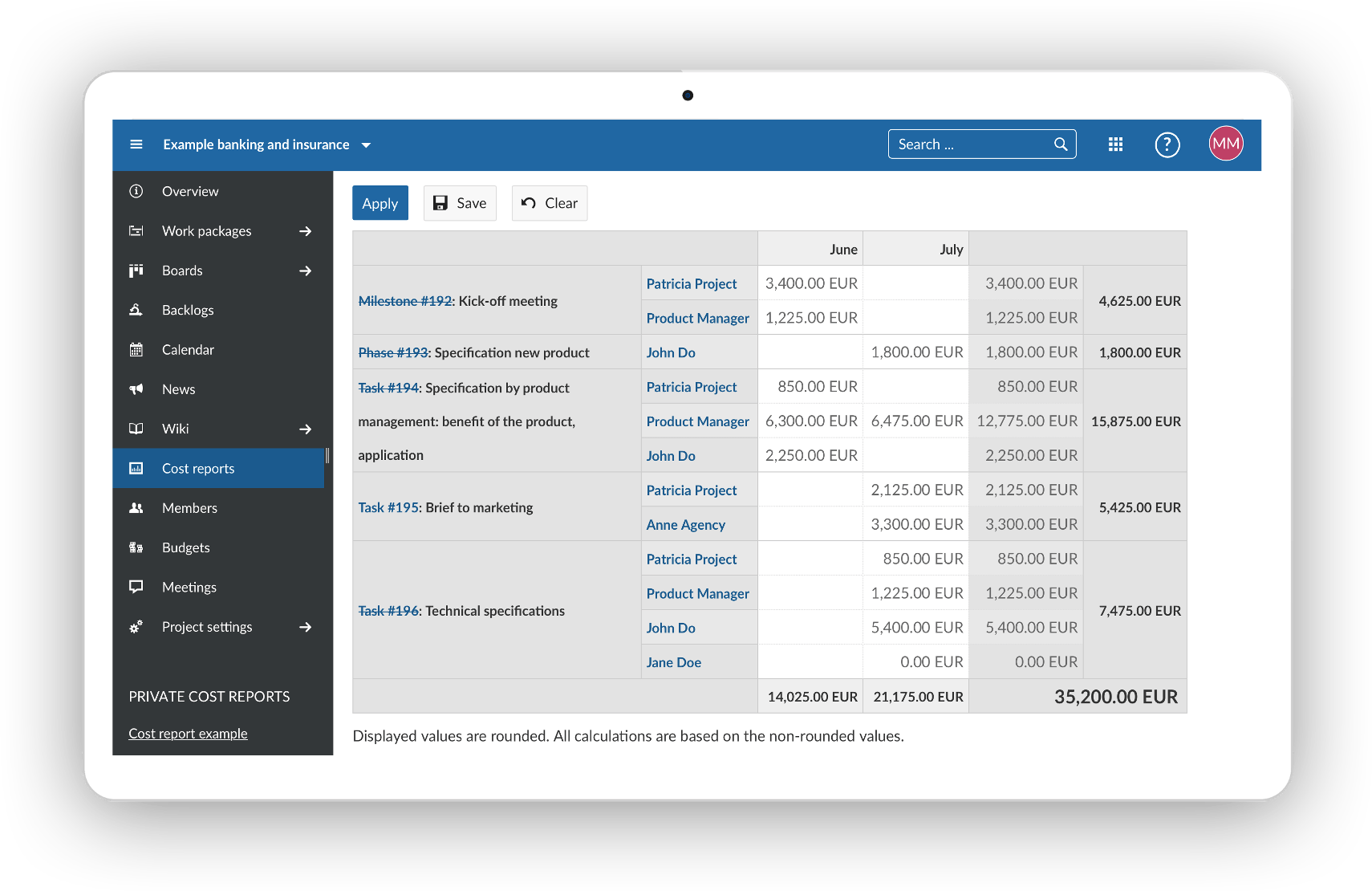Open the Members menu item
The image size is (1372, 891).
tap(189, 508)
